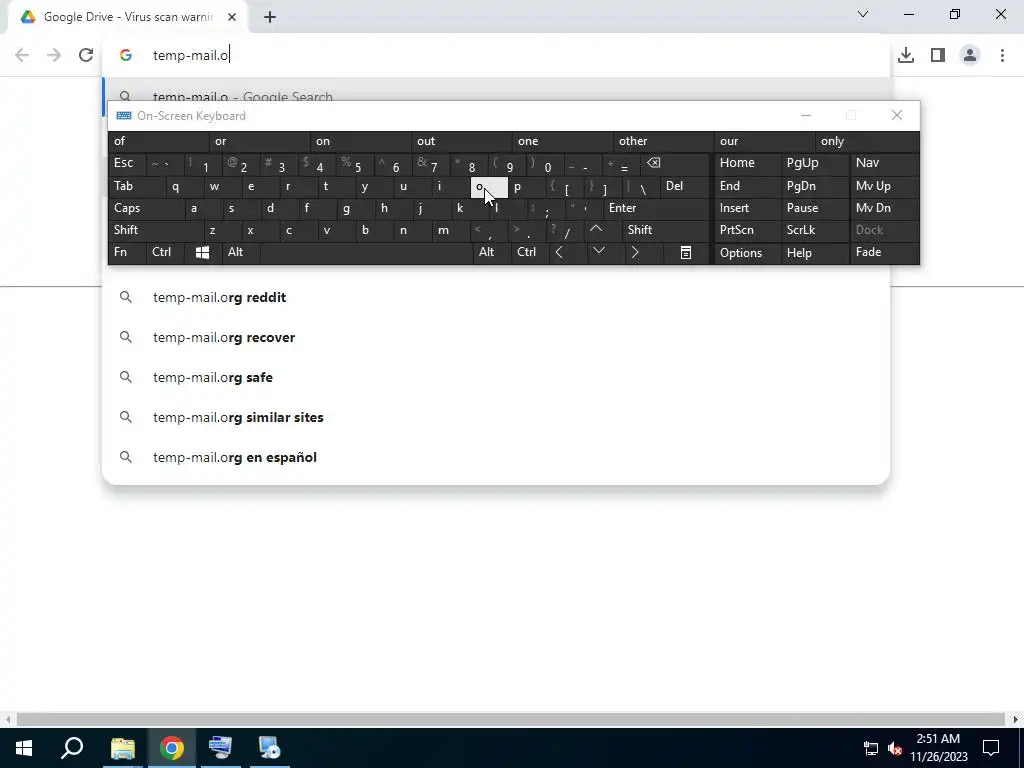Close the Google Drive tab
Viewport: 1024px width, 768px height.
point(231,17)
